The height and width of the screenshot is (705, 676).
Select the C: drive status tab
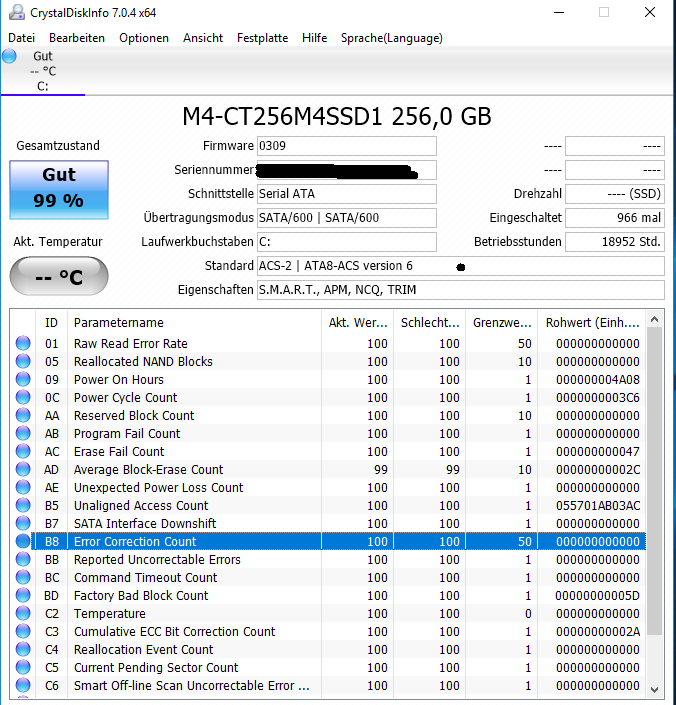point(43,71)
